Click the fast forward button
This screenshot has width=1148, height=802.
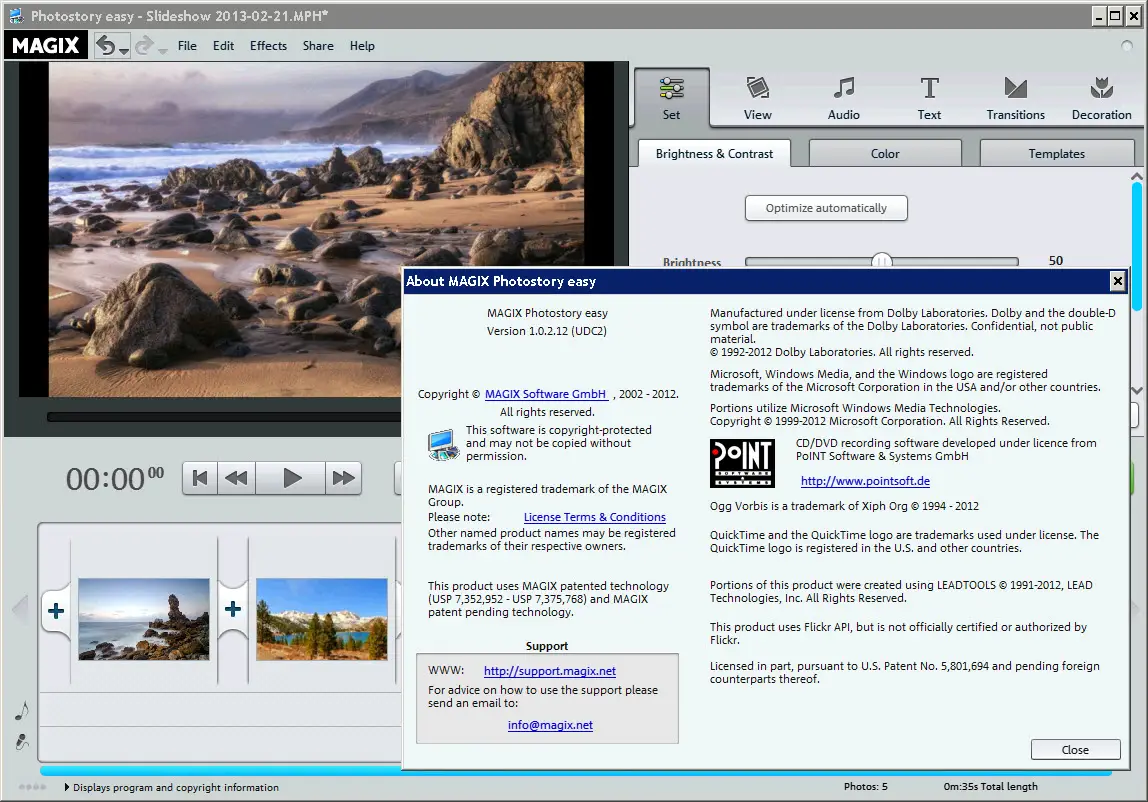[x=343, y=478]
